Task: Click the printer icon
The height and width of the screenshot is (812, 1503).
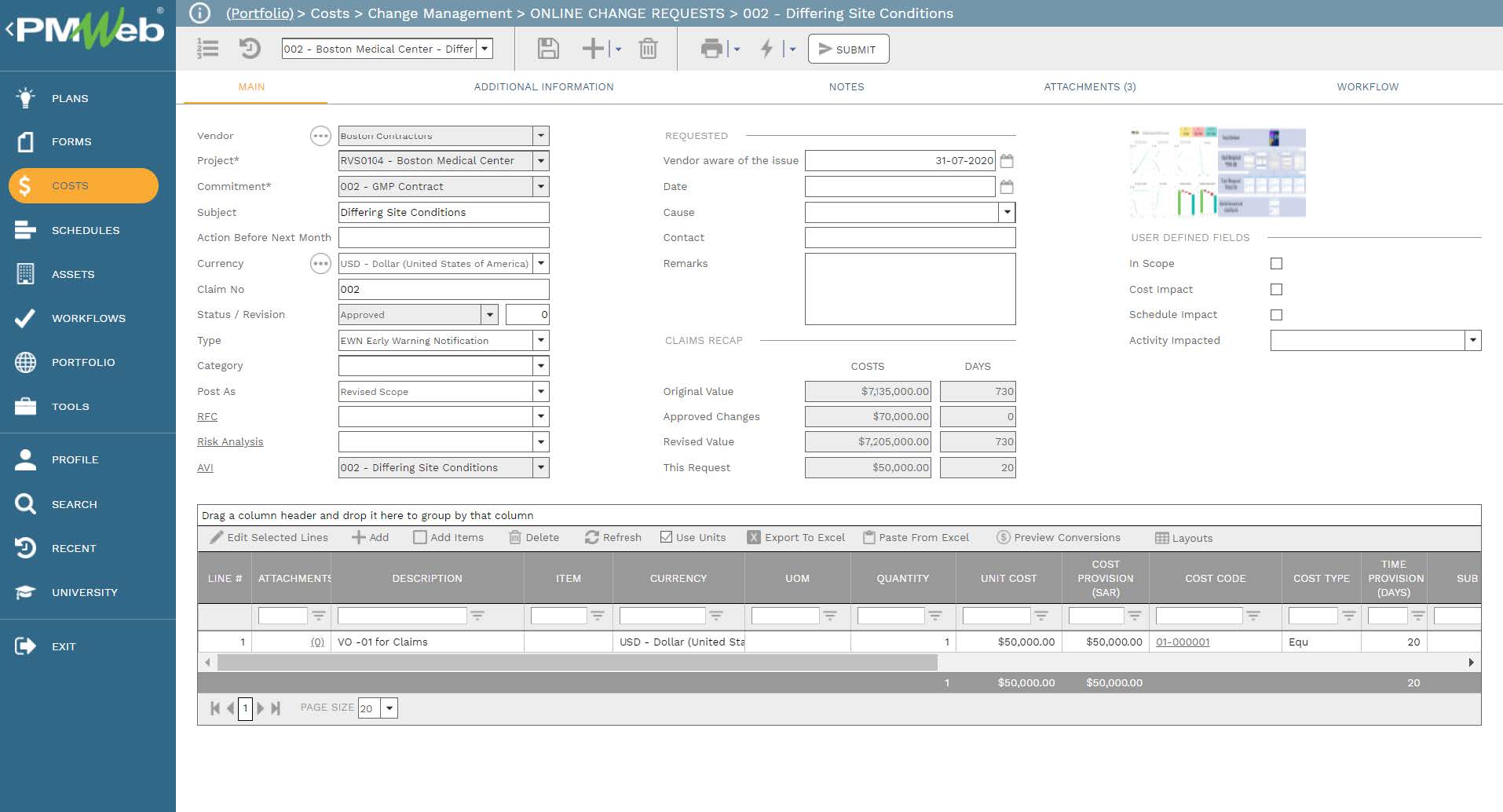Action: [x=711, y=49]
